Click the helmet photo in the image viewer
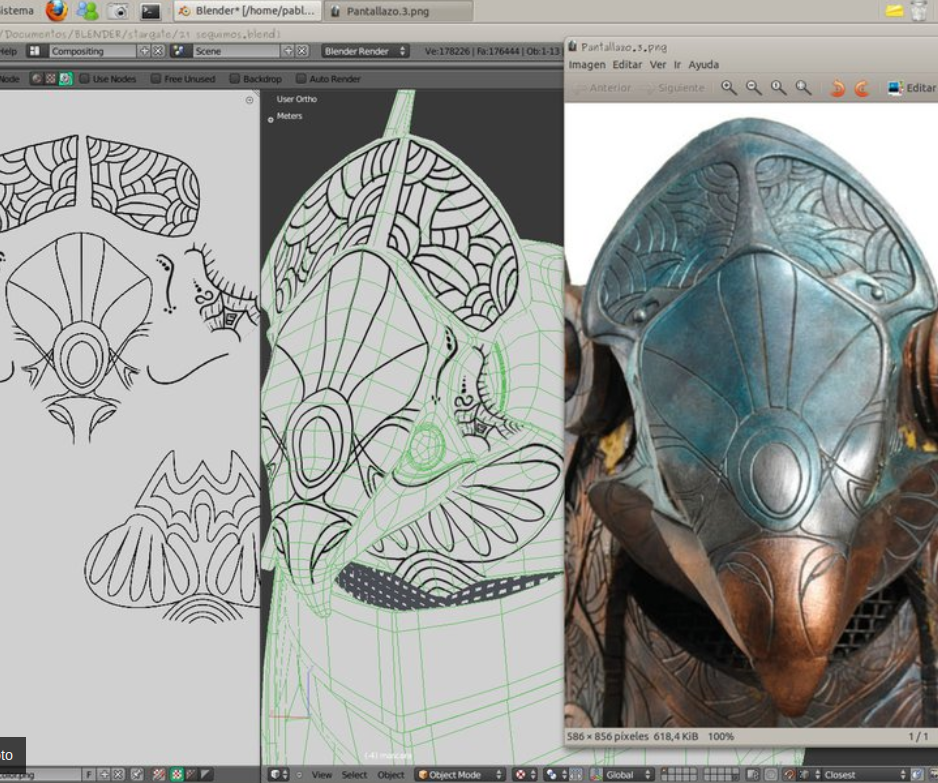 tap(751, 415)
